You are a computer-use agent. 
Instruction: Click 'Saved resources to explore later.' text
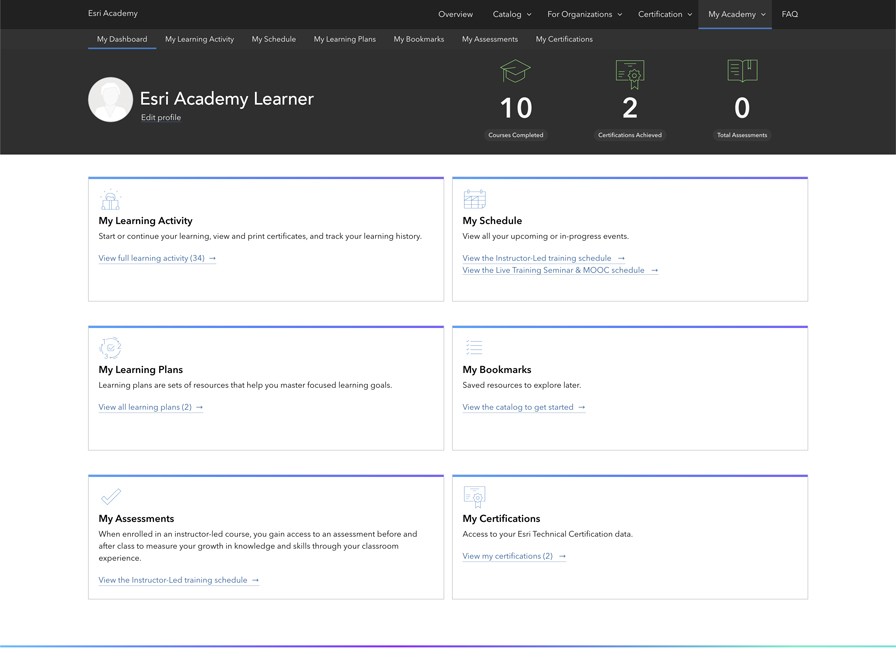522,385
